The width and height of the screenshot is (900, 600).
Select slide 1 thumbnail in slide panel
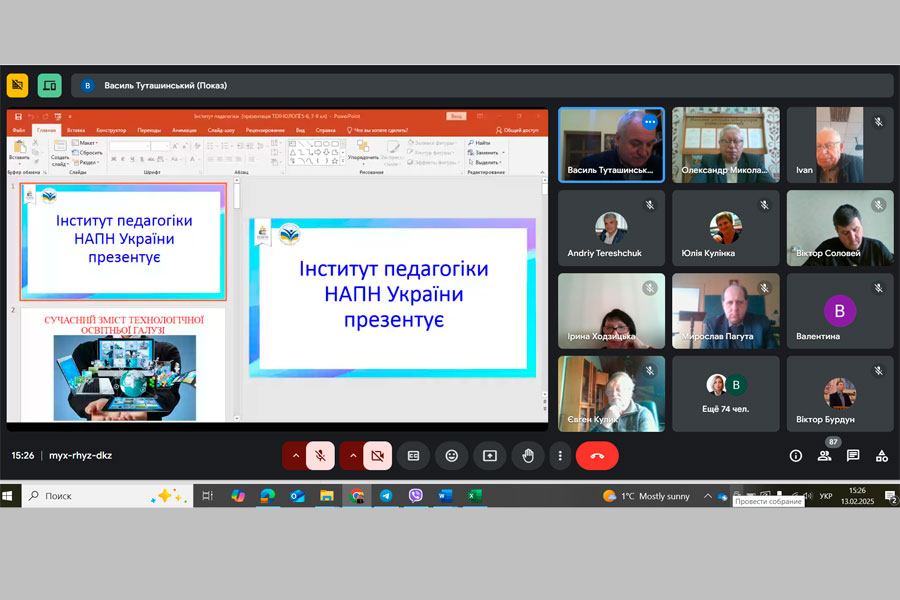click(x=123, y=242)
